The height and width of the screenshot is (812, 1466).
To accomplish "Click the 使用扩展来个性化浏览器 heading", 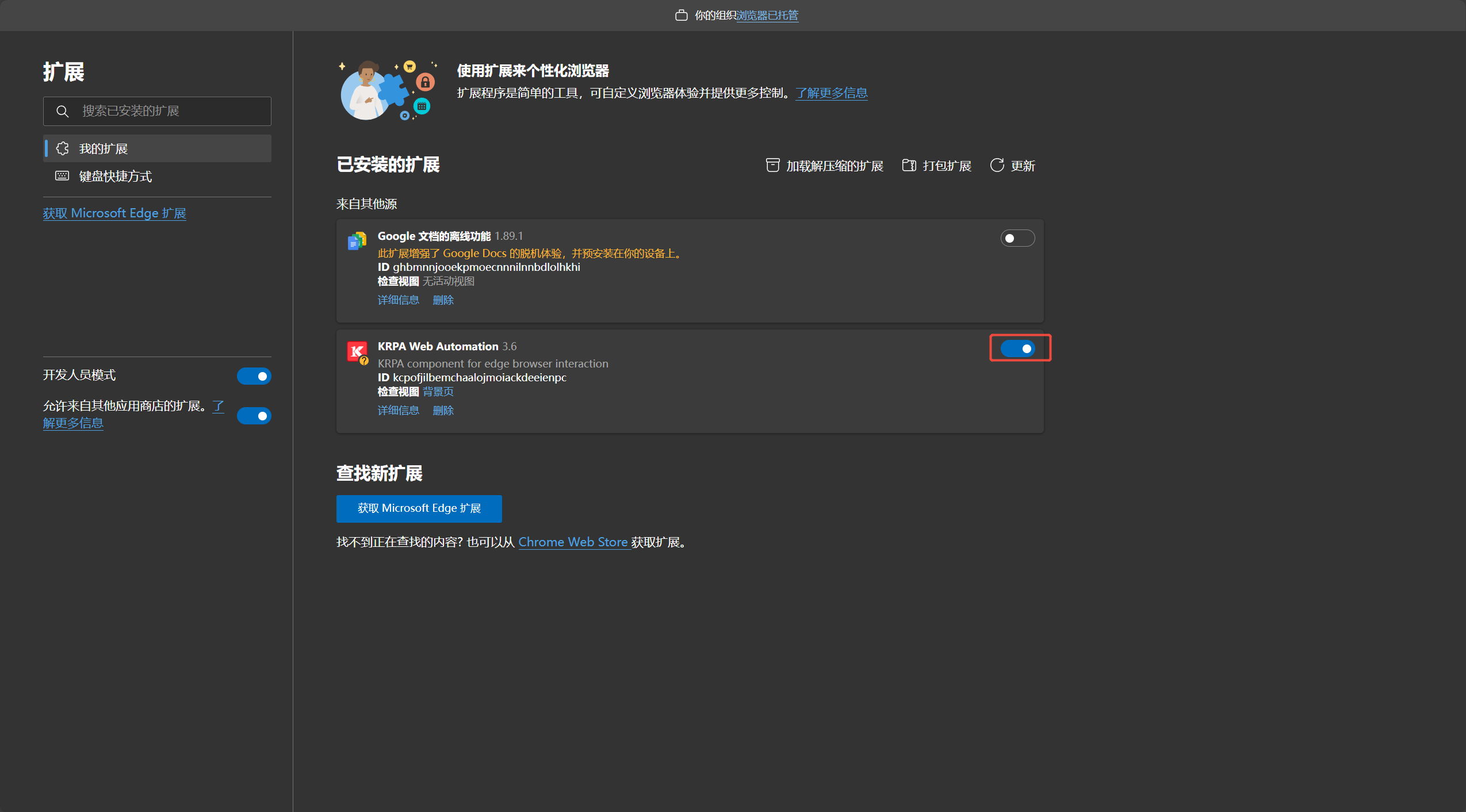I will [x=533, y=71].
